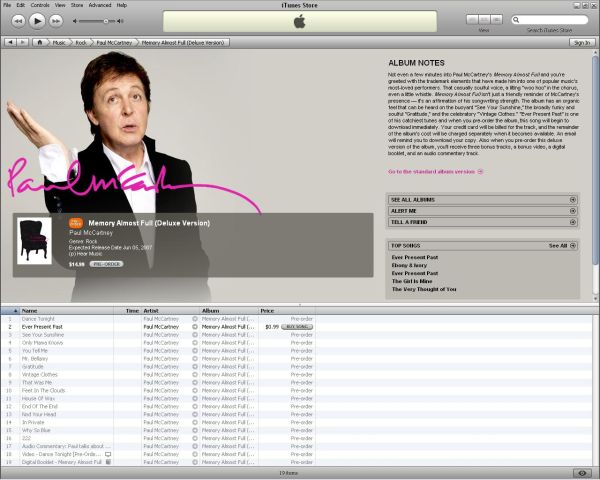
Task: Open the File menu
Action: [7, 5]
